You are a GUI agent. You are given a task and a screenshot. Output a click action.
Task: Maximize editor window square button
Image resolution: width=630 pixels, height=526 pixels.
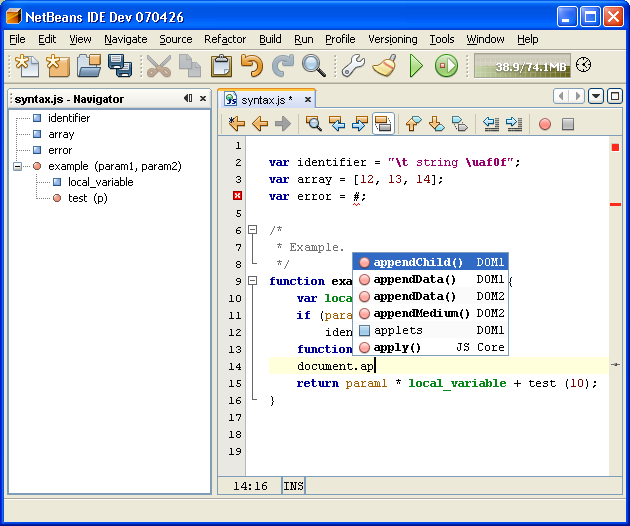pos(615,96)
